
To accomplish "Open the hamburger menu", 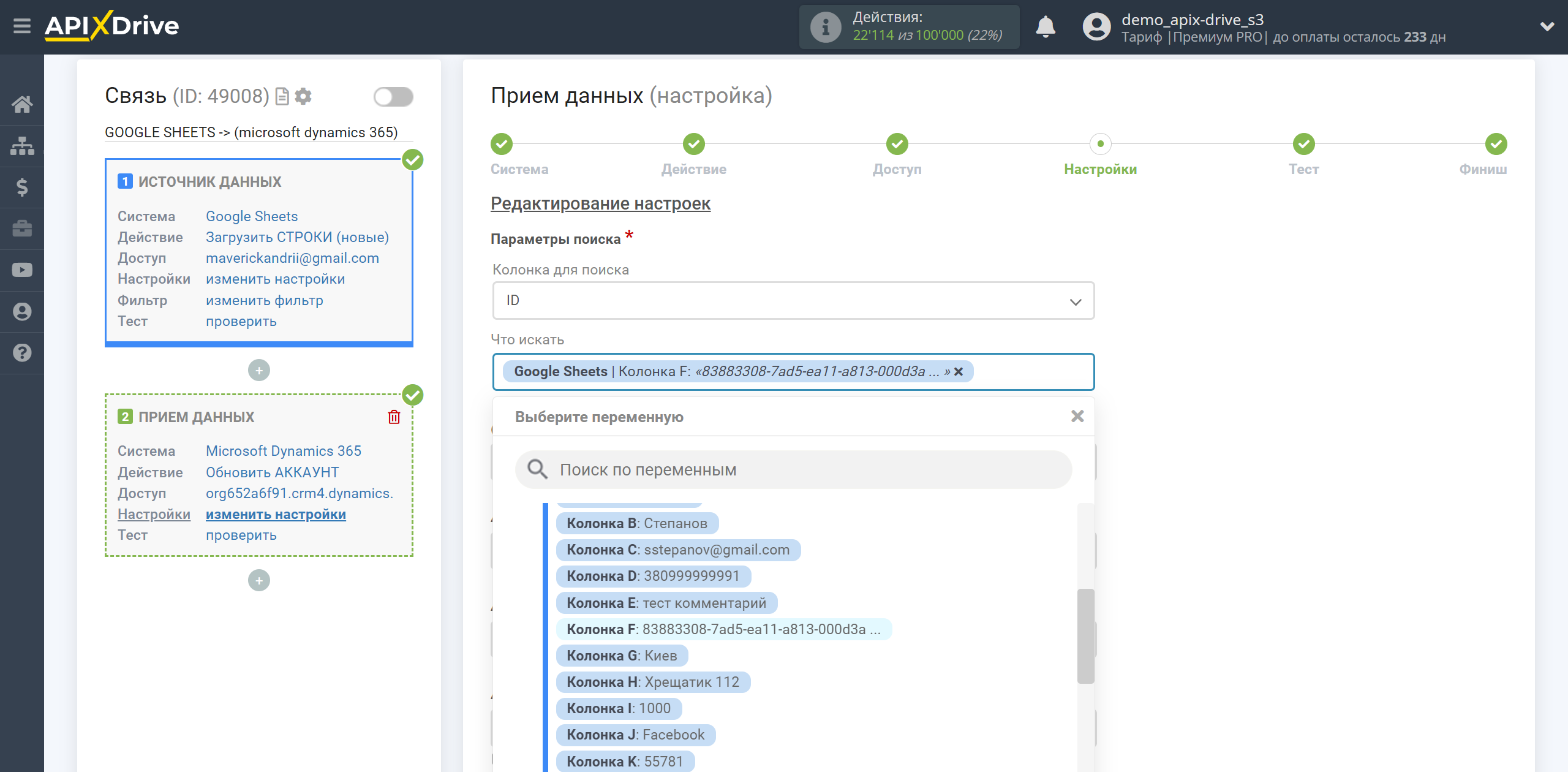I will 22,26.
